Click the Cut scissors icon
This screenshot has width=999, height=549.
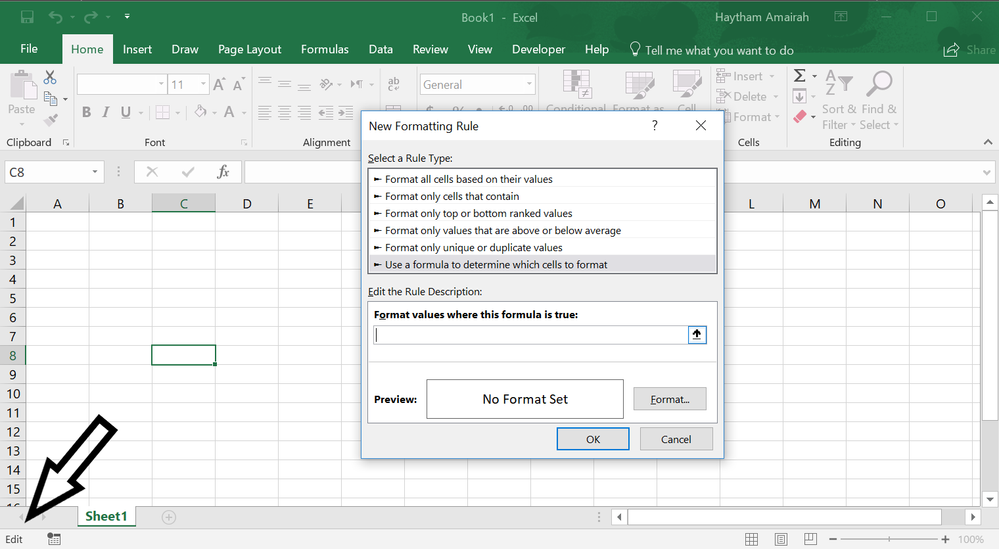(50, 78)
